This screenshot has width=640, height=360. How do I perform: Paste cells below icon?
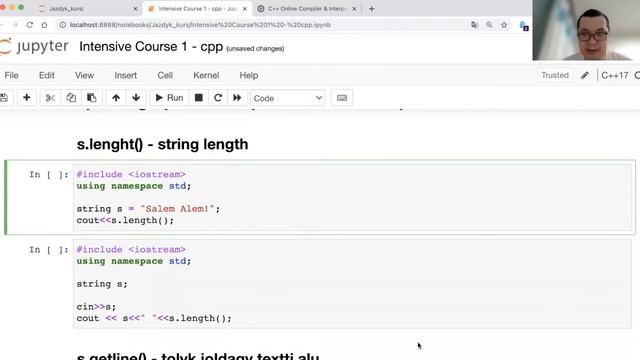91,98
